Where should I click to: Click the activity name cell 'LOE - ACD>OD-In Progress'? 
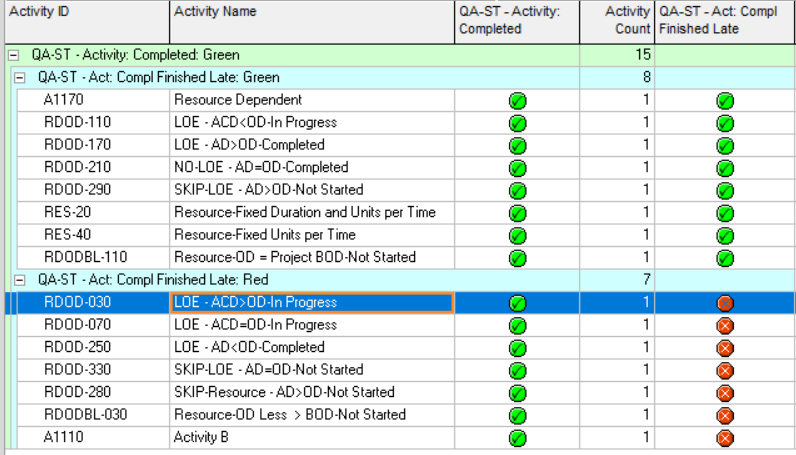(311, 302)
